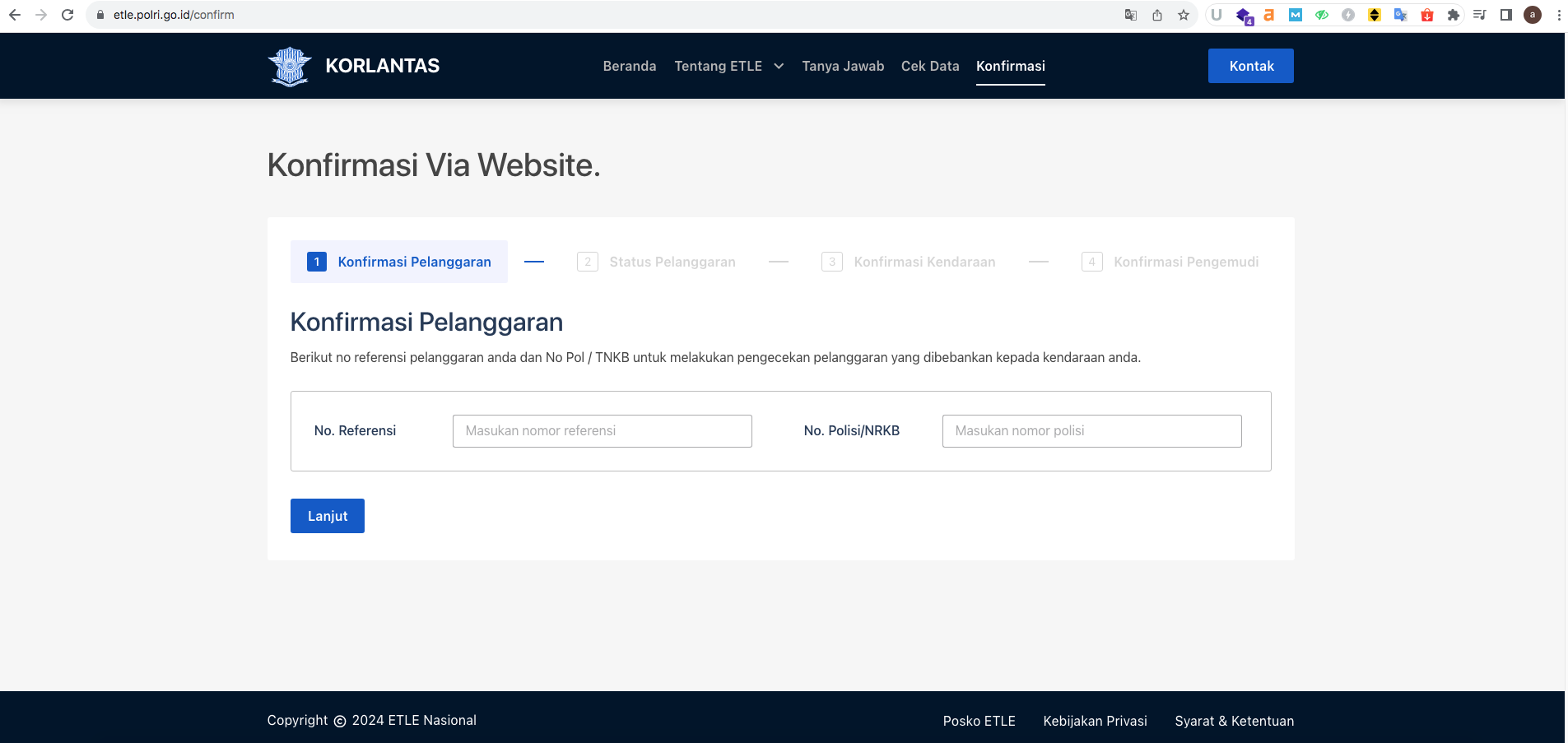Open the Posko ETLE footer link
Screen dimensions: 1568x743
coord(979,721)
